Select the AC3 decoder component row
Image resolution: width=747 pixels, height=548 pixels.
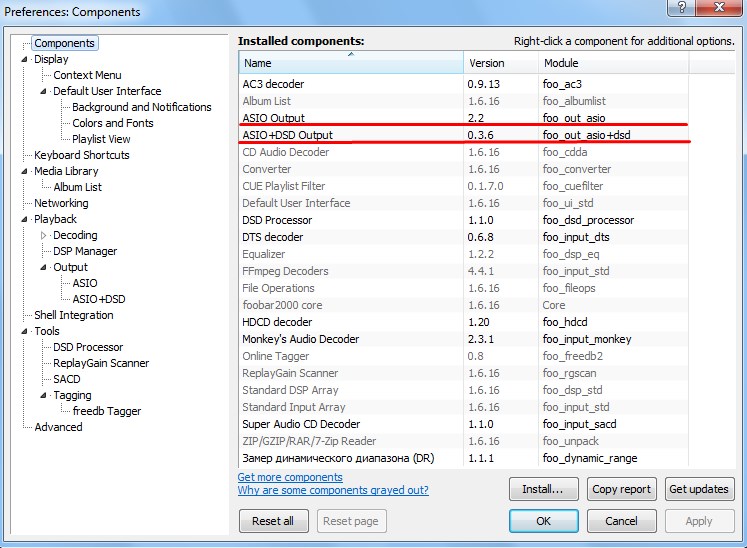(464, 84)
